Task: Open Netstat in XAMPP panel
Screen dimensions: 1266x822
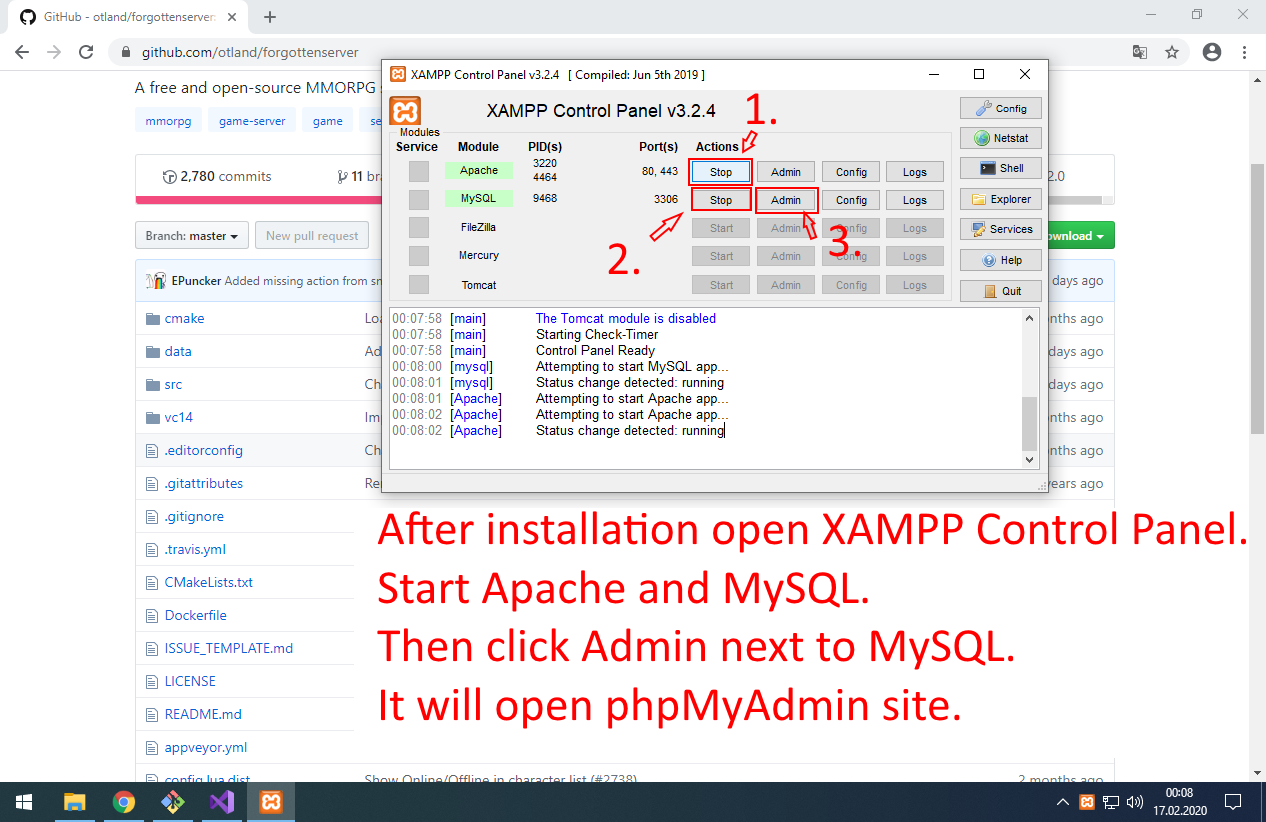Action: 1001,138
